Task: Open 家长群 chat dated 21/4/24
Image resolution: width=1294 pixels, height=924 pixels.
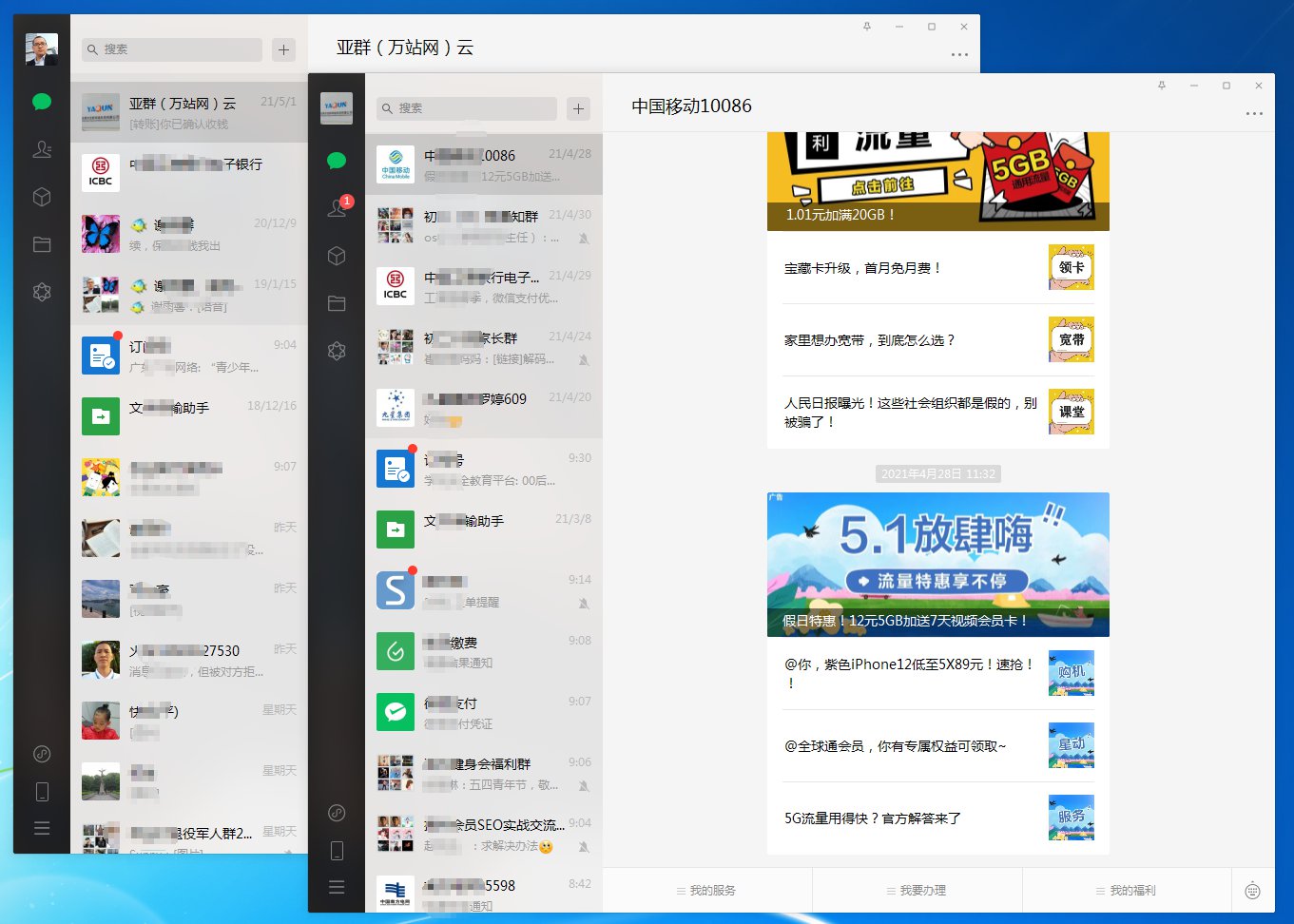Action: pyautogui.click(x=484, y=348)
